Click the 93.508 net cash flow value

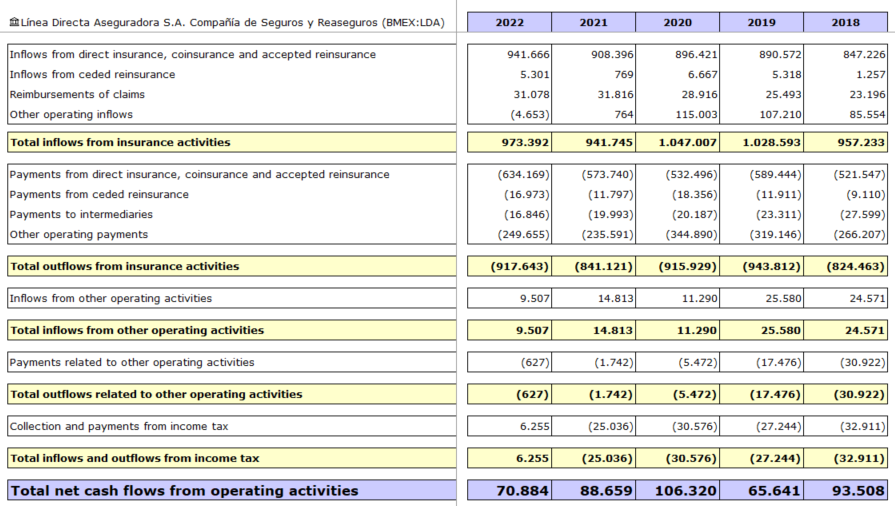858,491
